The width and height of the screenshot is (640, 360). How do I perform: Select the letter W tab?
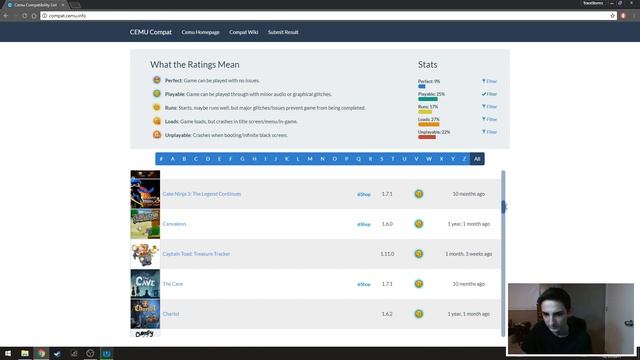click(429, 159)
